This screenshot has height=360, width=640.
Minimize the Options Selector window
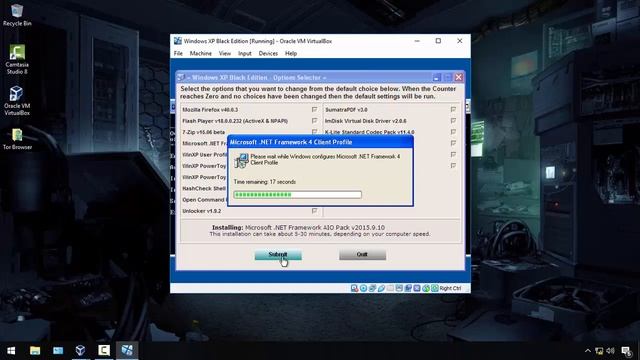coord(437,77)
